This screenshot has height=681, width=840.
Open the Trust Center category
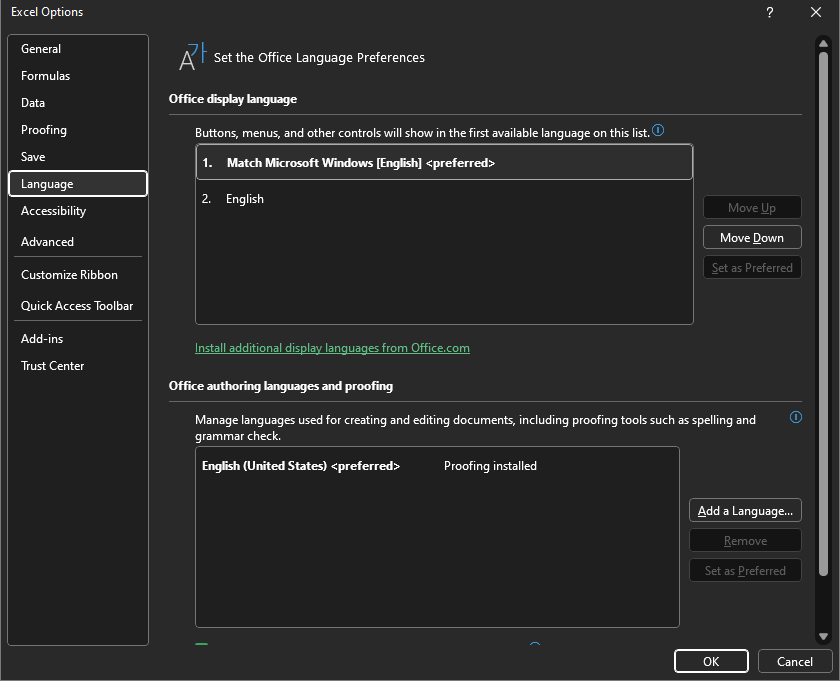tap(78, 366)
